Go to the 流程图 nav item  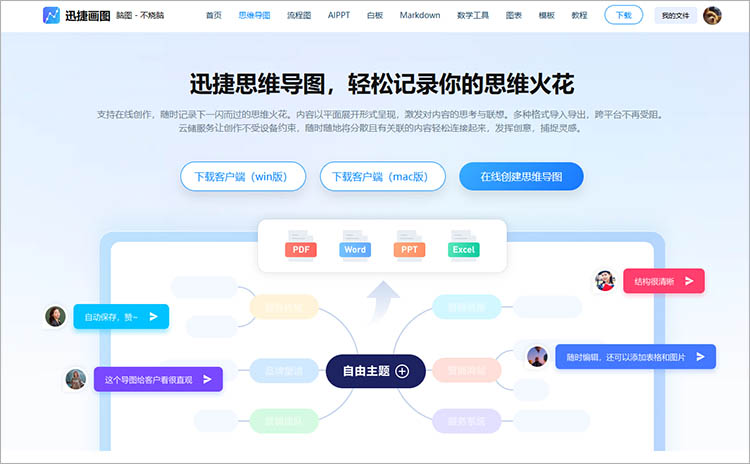point(299,15)
